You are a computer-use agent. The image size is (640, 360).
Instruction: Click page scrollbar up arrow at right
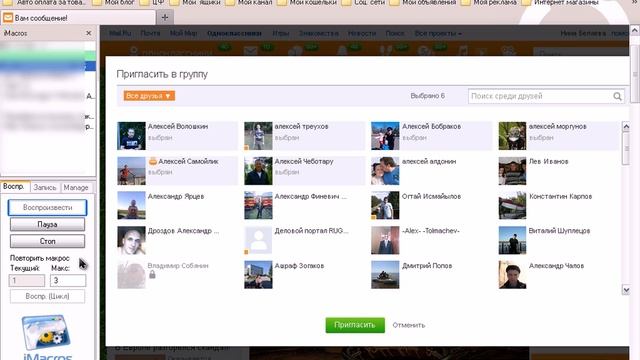pos(635,30)
